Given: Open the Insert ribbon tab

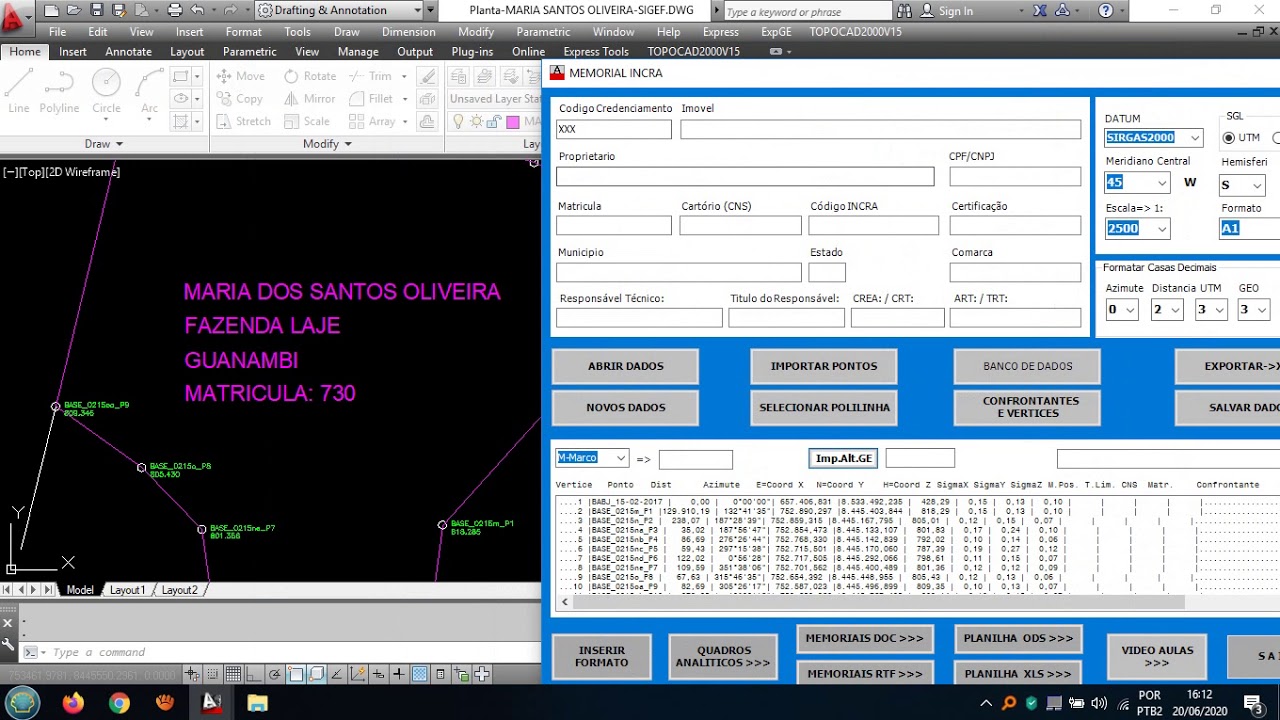Looking at the screenshot, I should tap(73, 52).
